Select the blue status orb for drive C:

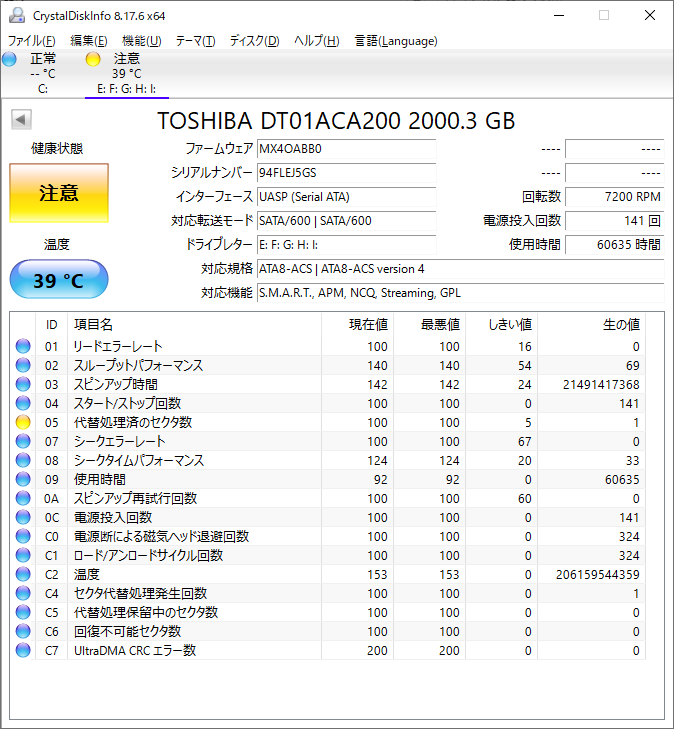coord(9,59)
